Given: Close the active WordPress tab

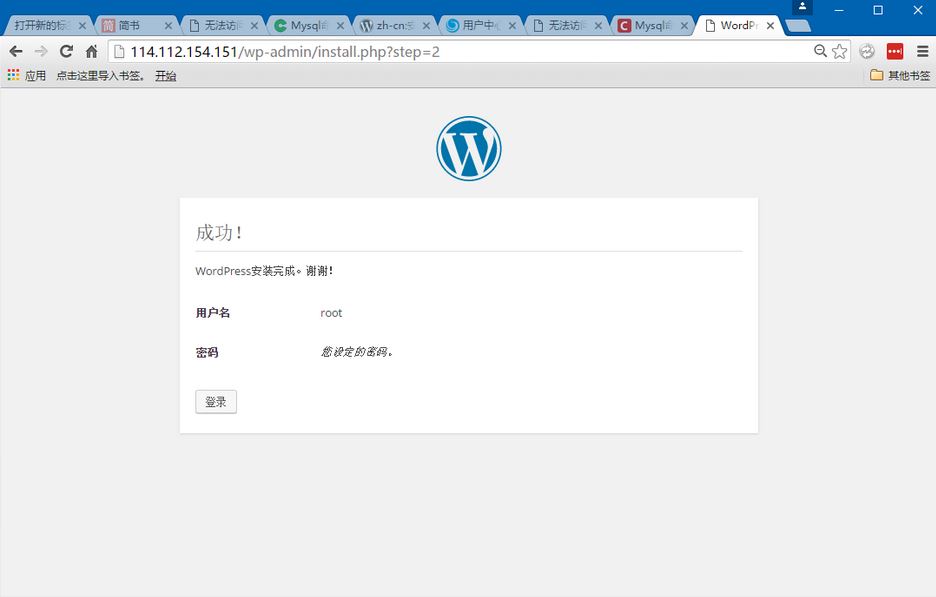Looking at the screenshot, I should pyautogui.click(x=770, y=26).
